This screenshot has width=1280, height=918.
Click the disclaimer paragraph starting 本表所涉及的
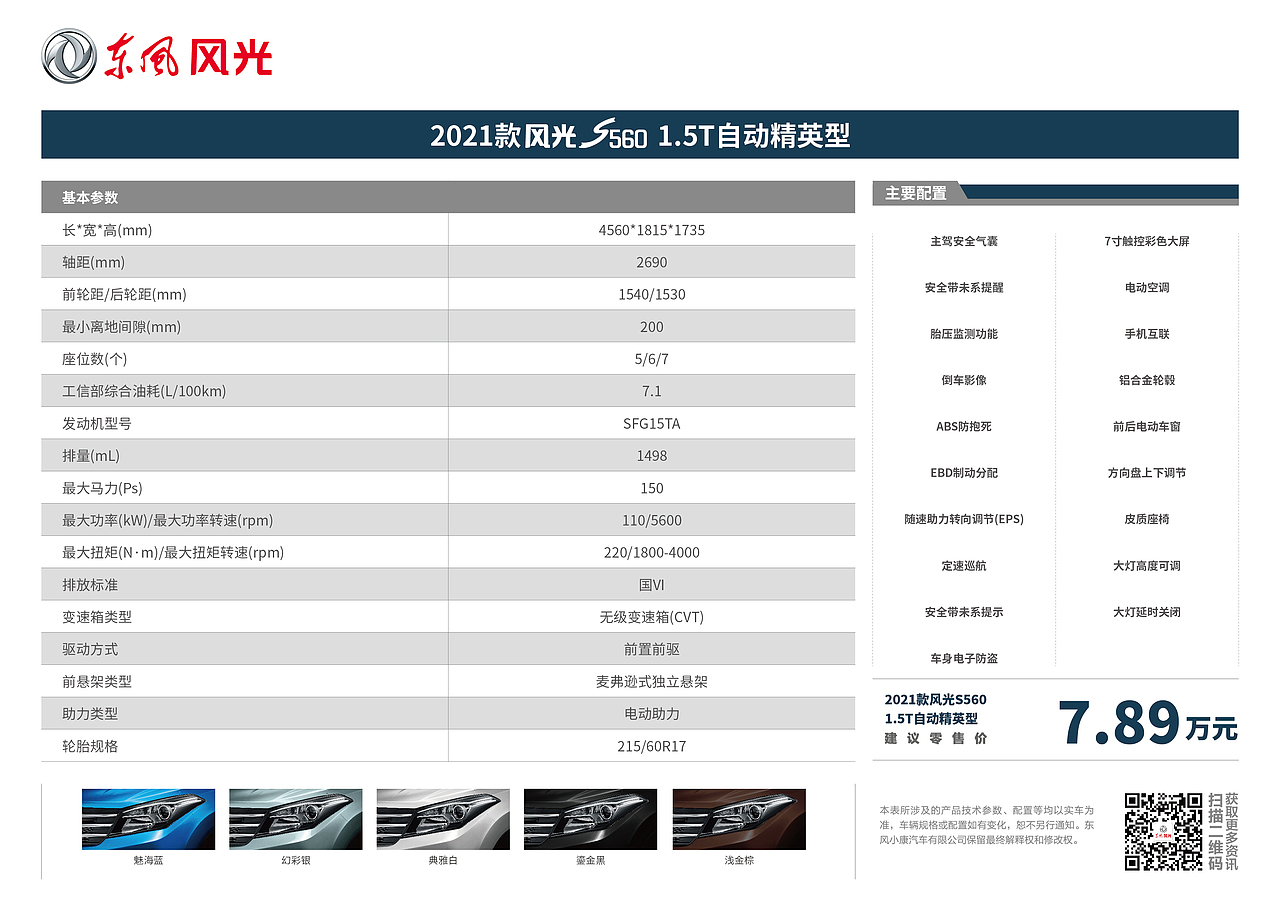[986, 824]
